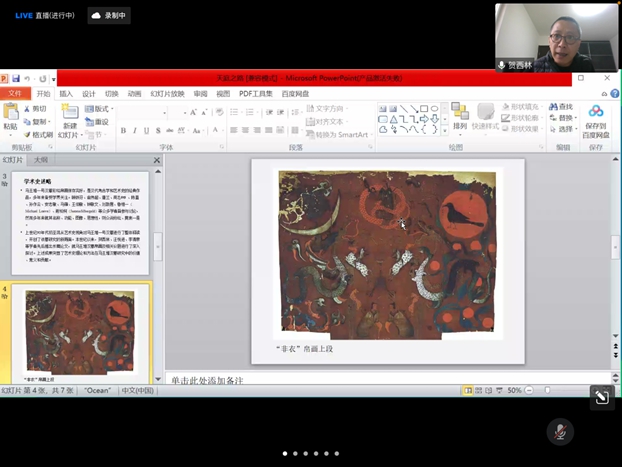Open the 对齐文本 align text dropdown
Screen dimensions: 622x467
327,121
